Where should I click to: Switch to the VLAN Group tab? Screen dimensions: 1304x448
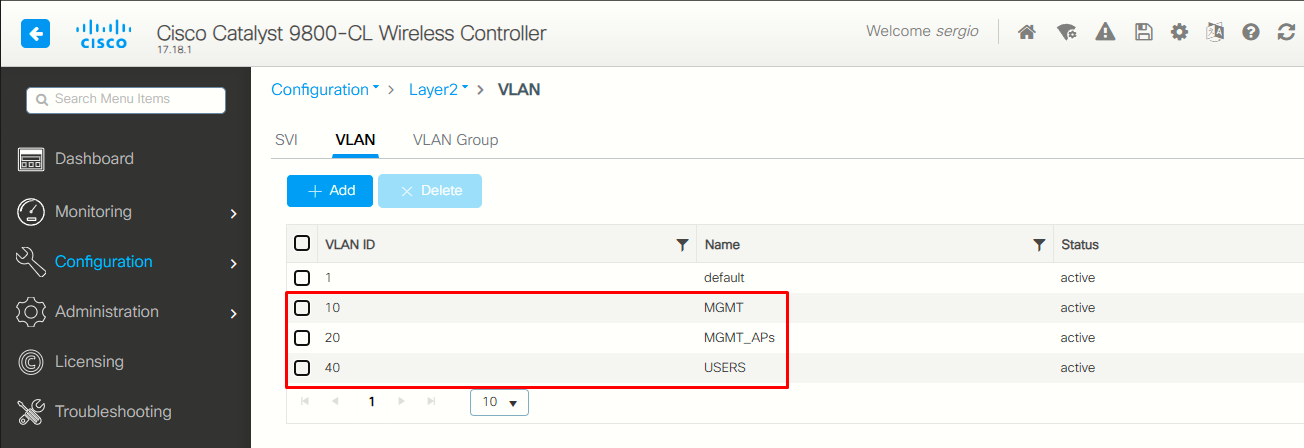pyautogui.click(x=455, y=140)
